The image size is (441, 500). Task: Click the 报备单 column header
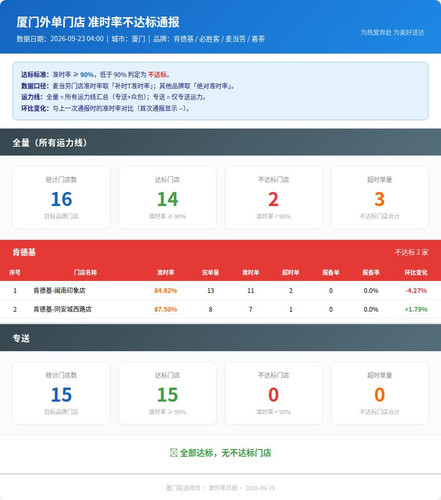point(331,272)
